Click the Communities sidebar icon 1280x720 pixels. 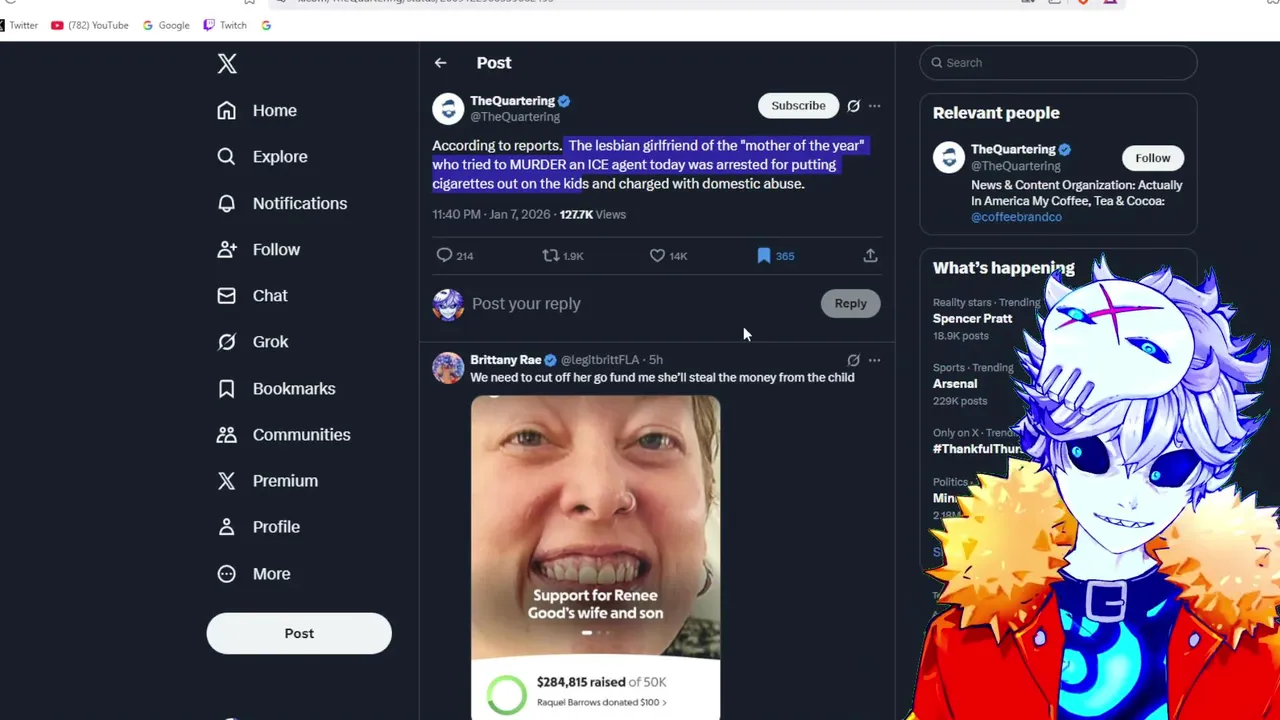tap(227, 434)
